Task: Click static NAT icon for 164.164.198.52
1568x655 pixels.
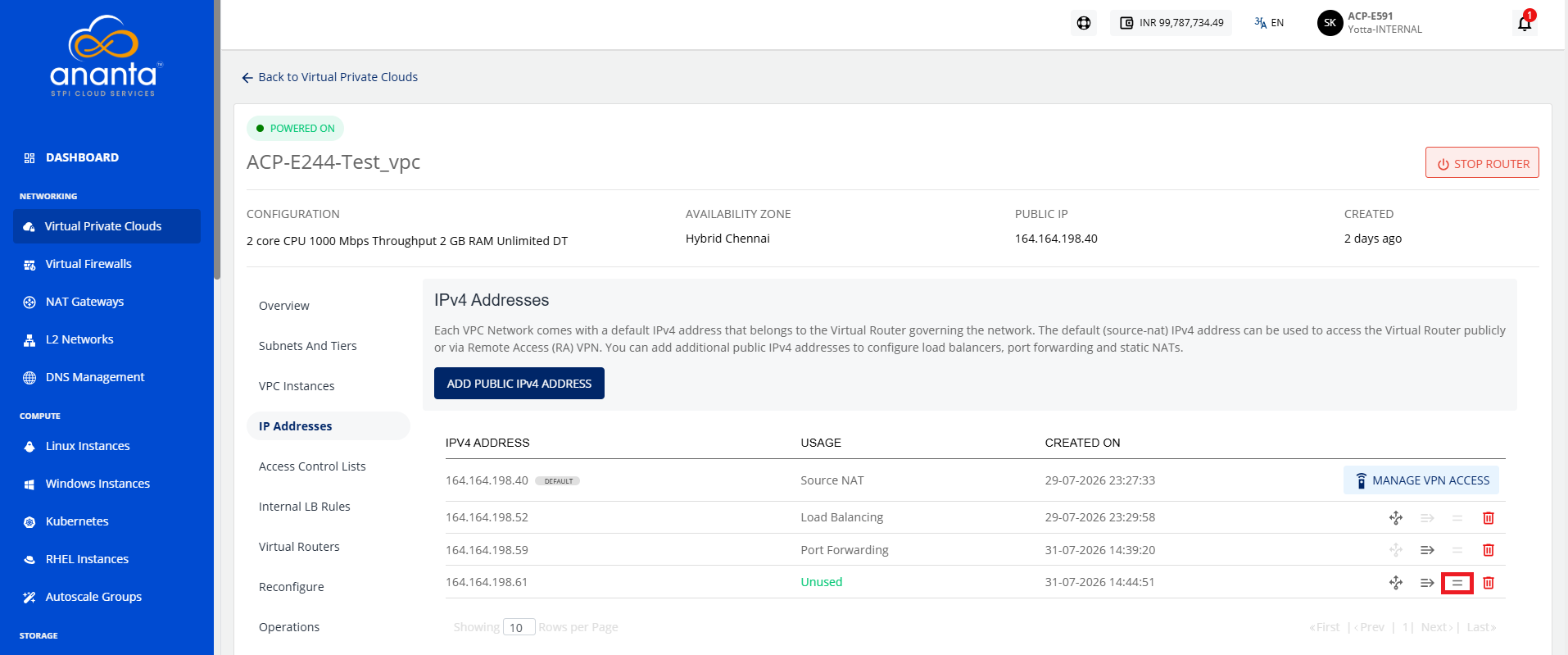Action: 1396,518
